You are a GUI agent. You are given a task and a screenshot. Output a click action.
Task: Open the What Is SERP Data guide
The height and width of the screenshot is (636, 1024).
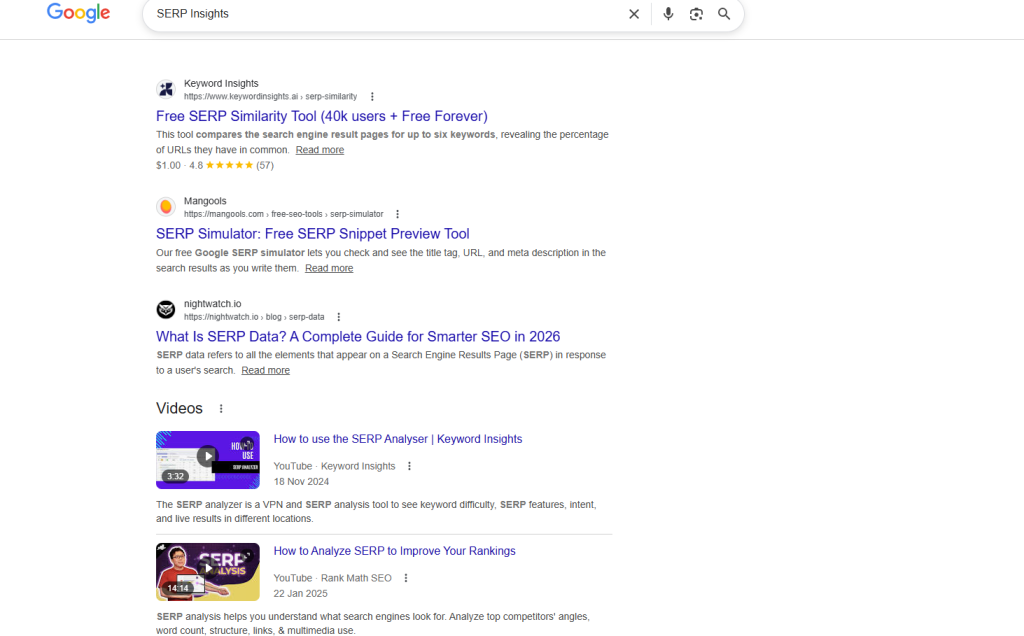coord(357,336)
